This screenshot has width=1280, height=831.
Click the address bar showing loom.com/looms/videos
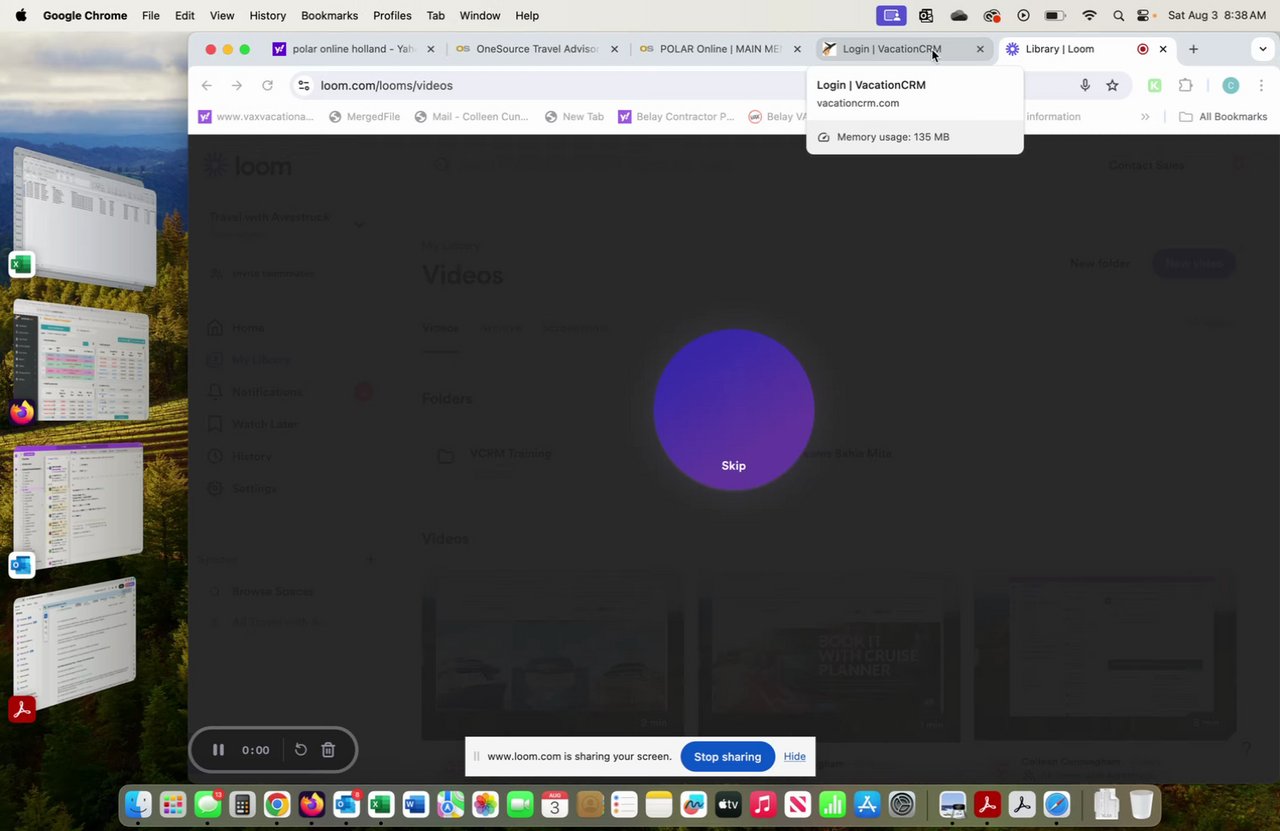coord(386,86)
